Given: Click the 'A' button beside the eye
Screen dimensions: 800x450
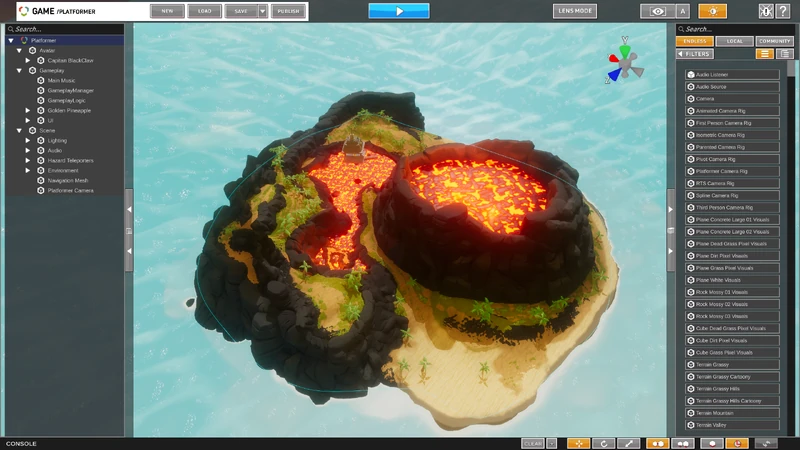Looking at the screenshot, I should click(683, 11).
